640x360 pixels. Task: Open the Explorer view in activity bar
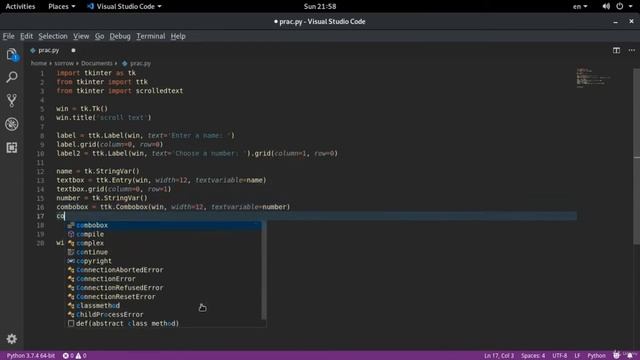[x=11, y=55]
